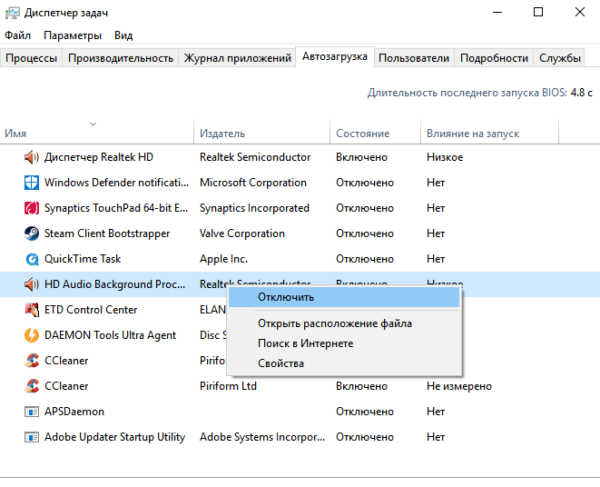The width and height of the screenshot is (600, 487).
Task: Open the Параметры menu
Action: (73, 36)
